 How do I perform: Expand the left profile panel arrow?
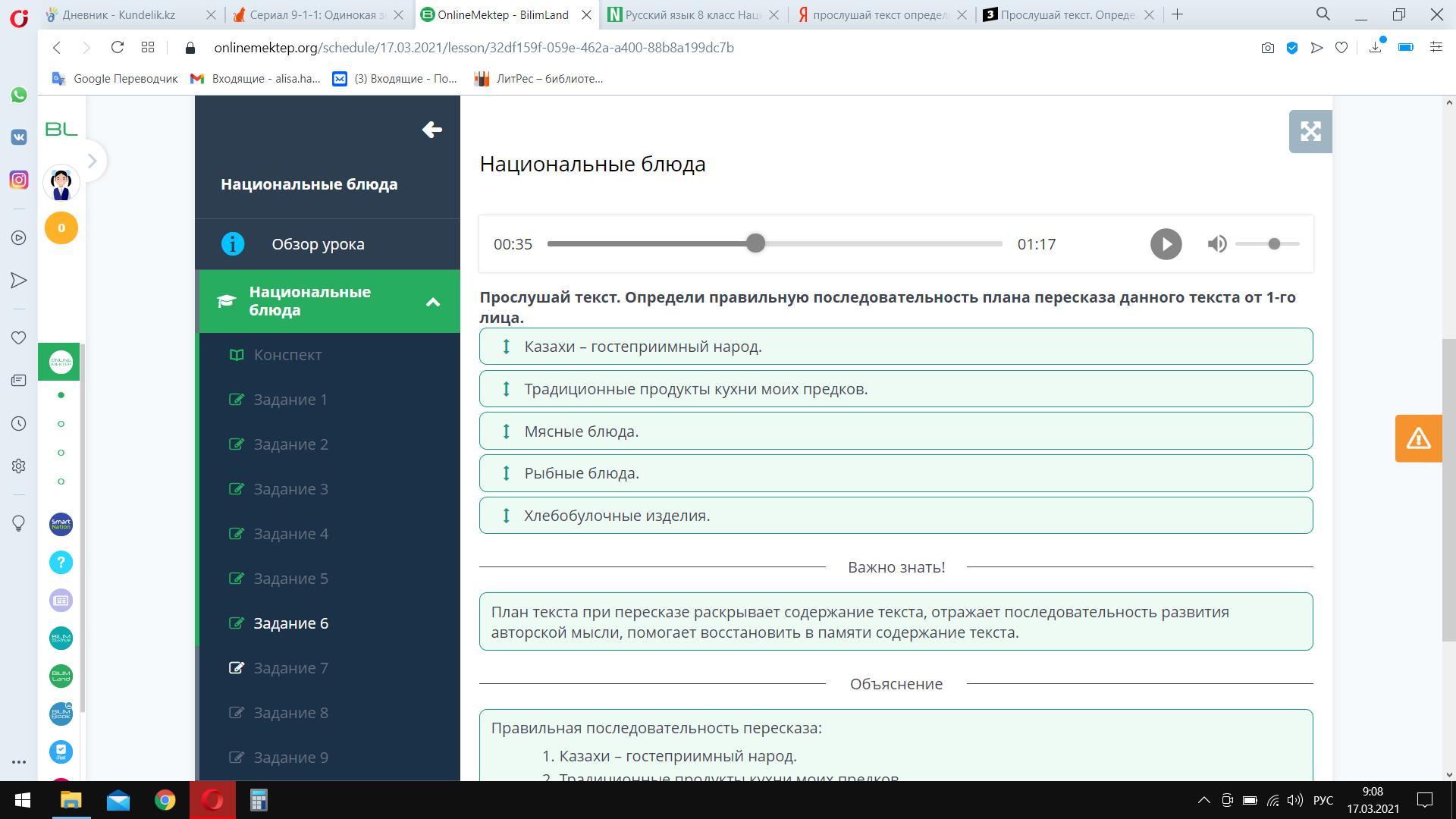(92, 161)
